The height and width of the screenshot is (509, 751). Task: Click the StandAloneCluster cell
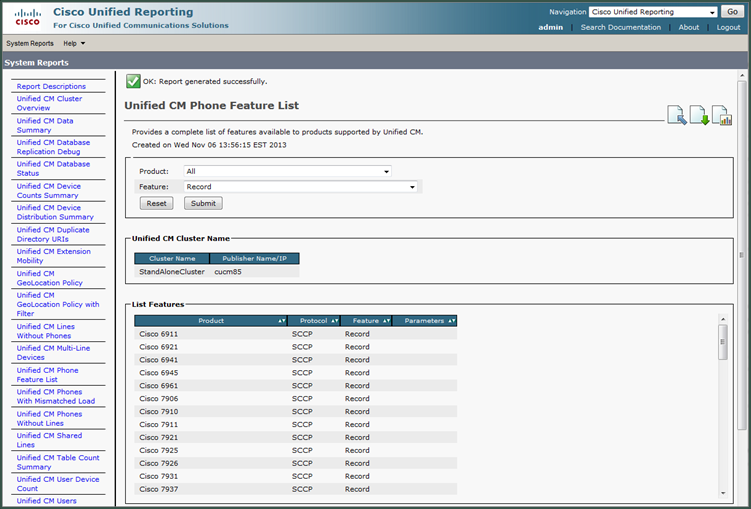point(172,271)
